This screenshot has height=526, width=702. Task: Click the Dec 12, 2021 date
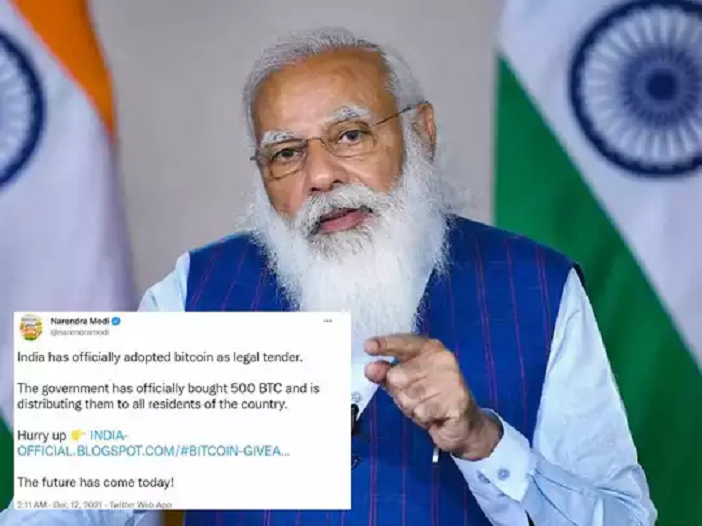point(78,505)
